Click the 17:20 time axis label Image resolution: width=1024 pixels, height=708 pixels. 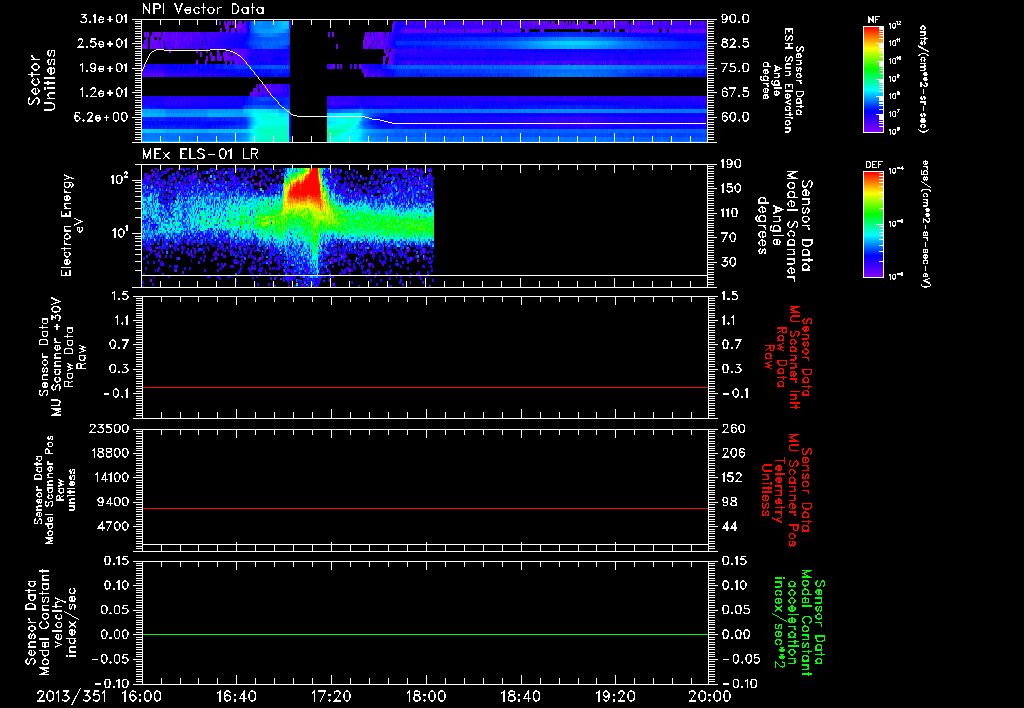tap(331, 696)
